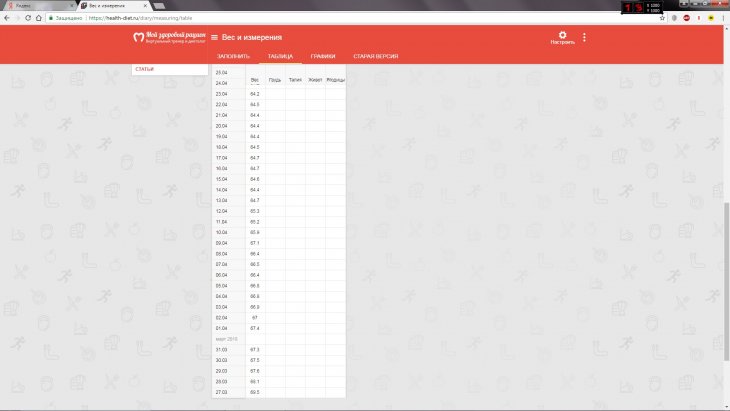
Task: Click the Талия column header
Action: click(294, 79)
